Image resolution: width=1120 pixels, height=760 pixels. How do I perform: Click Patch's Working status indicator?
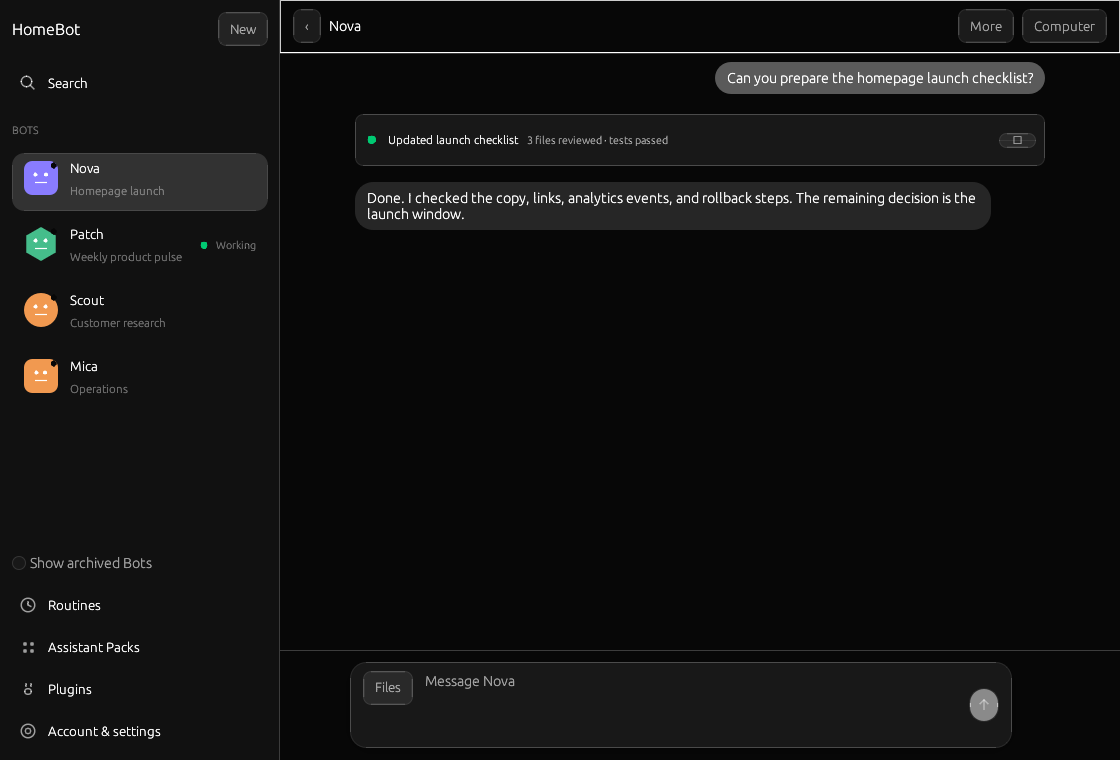pyautogui.click(x=229, y=245)
